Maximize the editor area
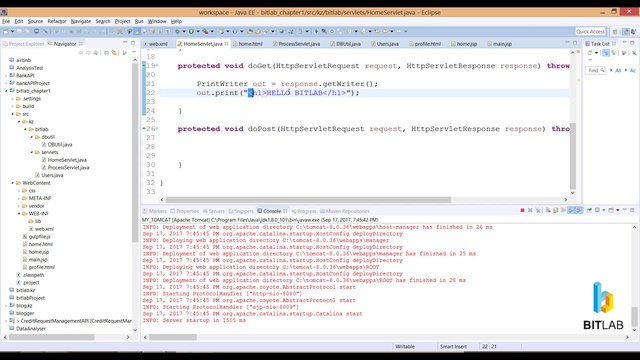 (575, 43)
